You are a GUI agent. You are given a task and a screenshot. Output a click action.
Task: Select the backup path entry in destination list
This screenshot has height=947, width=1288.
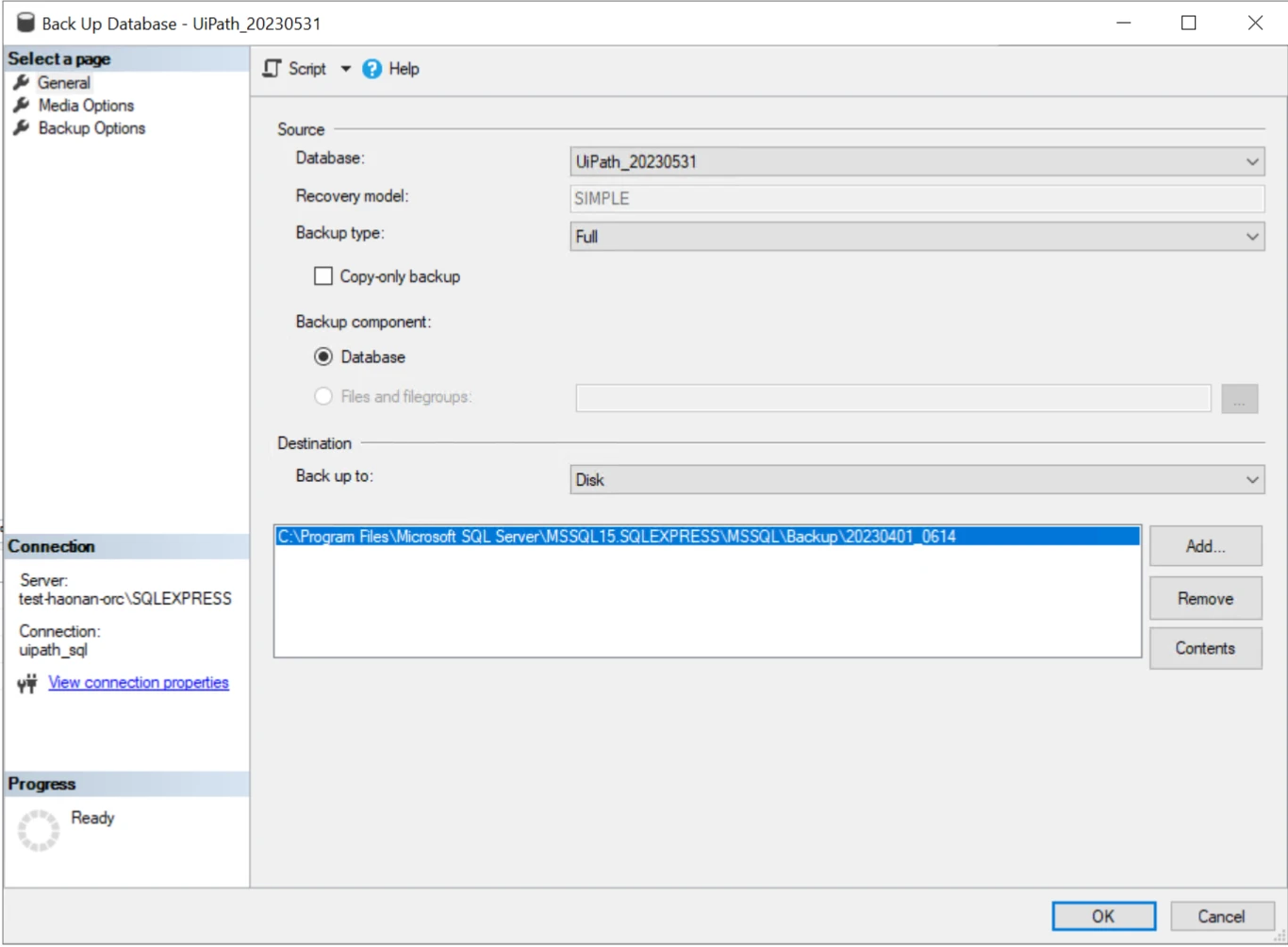[707, 537]
